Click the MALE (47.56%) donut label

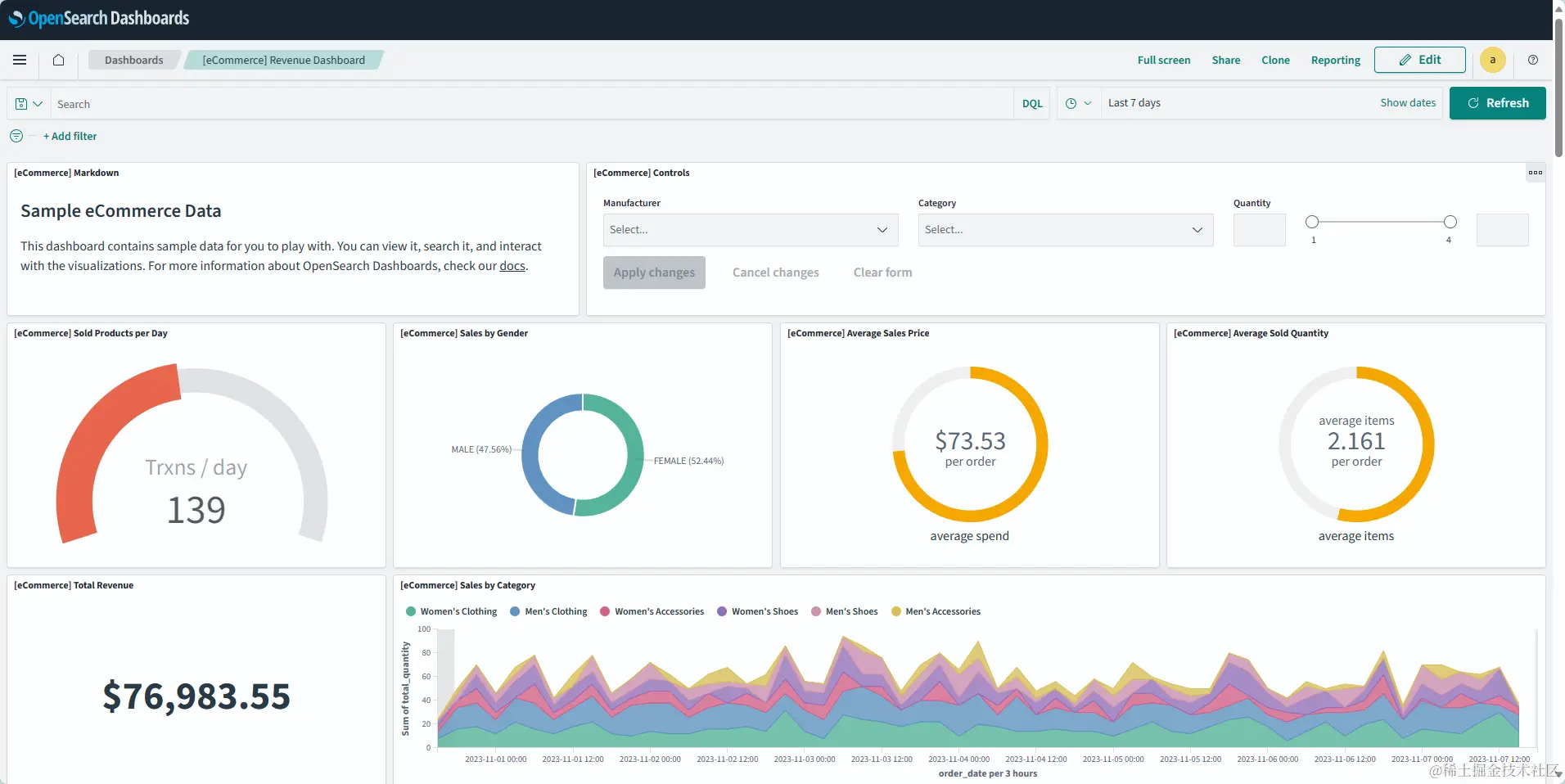[x=481, y=450]
